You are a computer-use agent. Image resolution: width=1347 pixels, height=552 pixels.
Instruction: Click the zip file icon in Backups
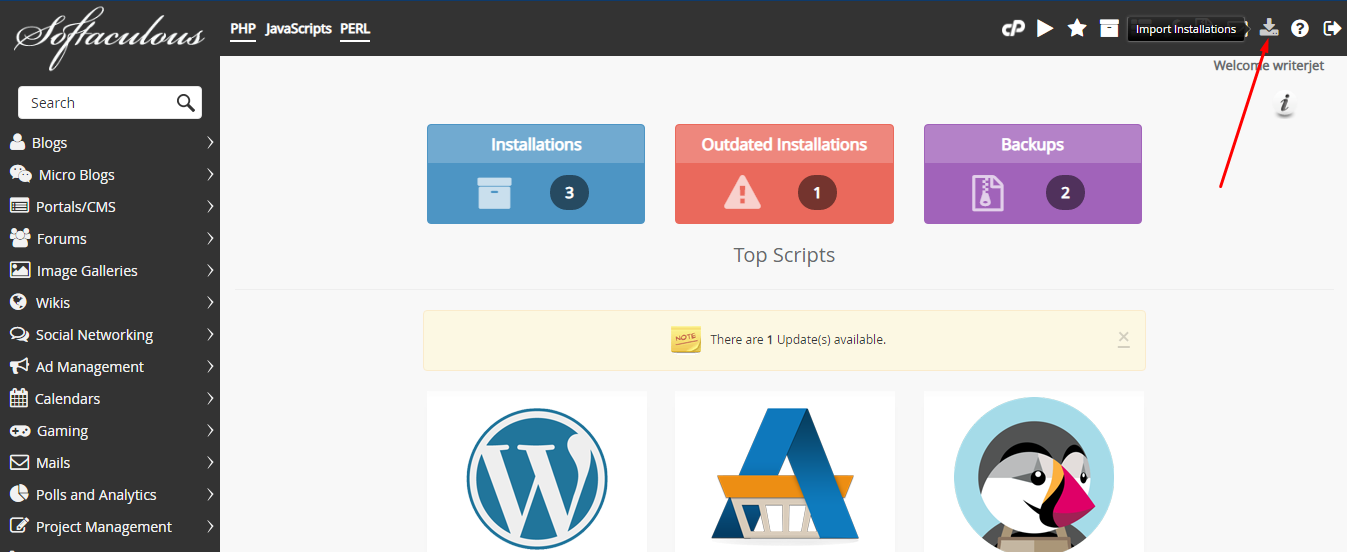point(988,193)
